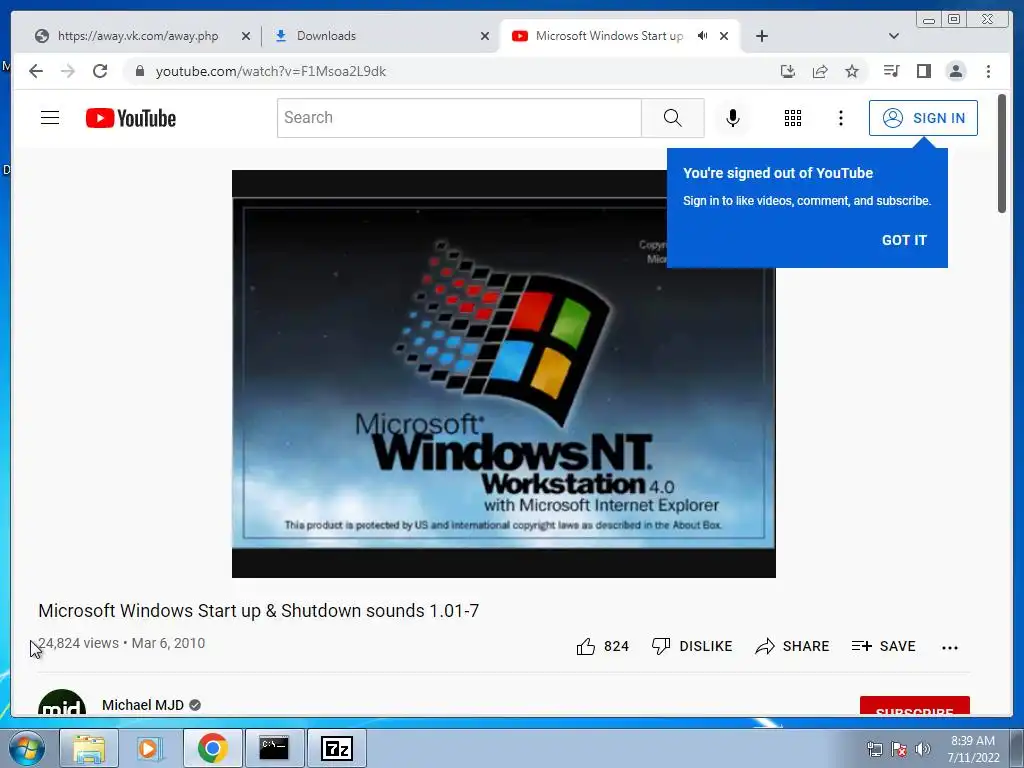Click the Windows NT video player
This screenshot has width=1024, height=768.
[504, 374]
